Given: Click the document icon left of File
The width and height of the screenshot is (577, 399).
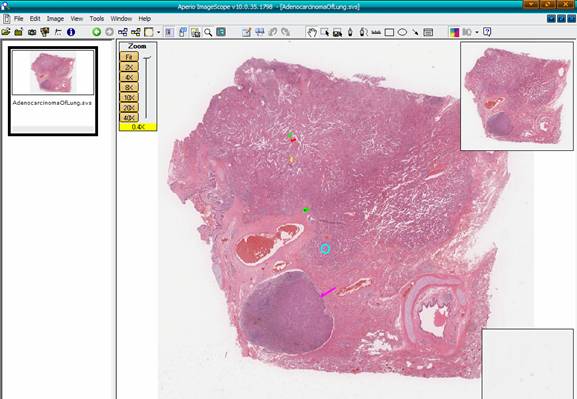Looking at the screenshot, I should point(6,19).
